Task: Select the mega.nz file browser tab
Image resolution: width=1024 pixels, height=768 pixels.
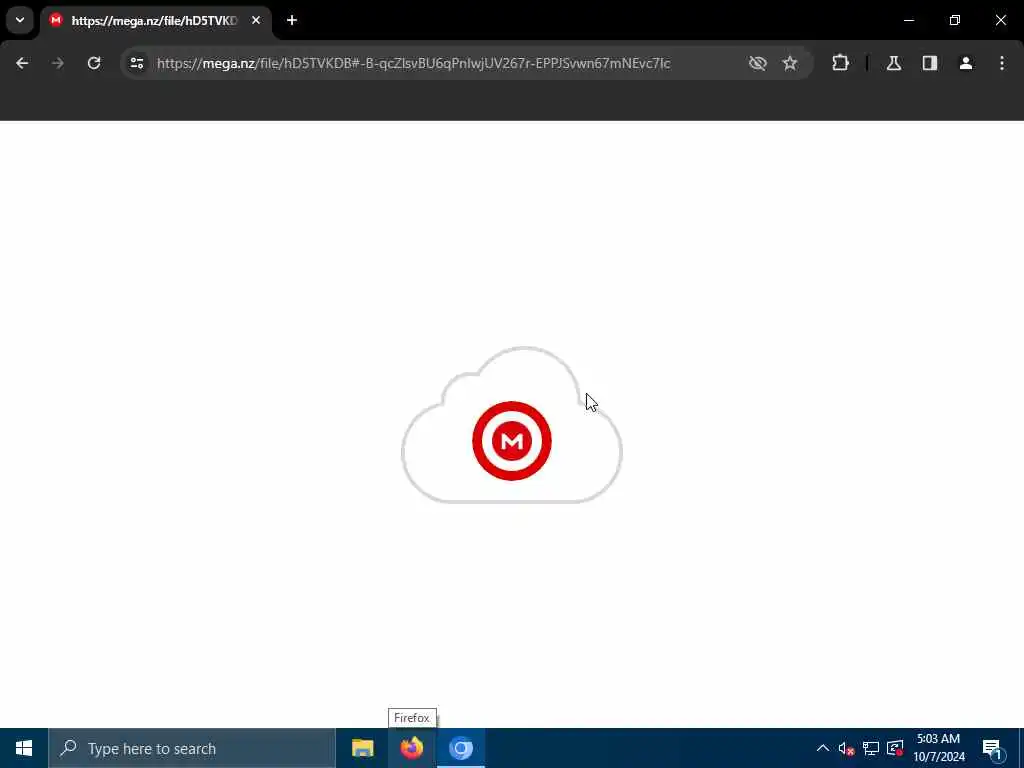Action: coord(155,21)
